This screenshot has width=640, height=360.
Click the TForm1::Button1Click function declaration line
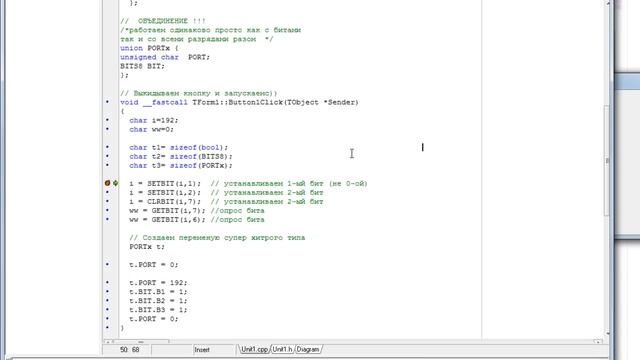[x=239, y=102]
